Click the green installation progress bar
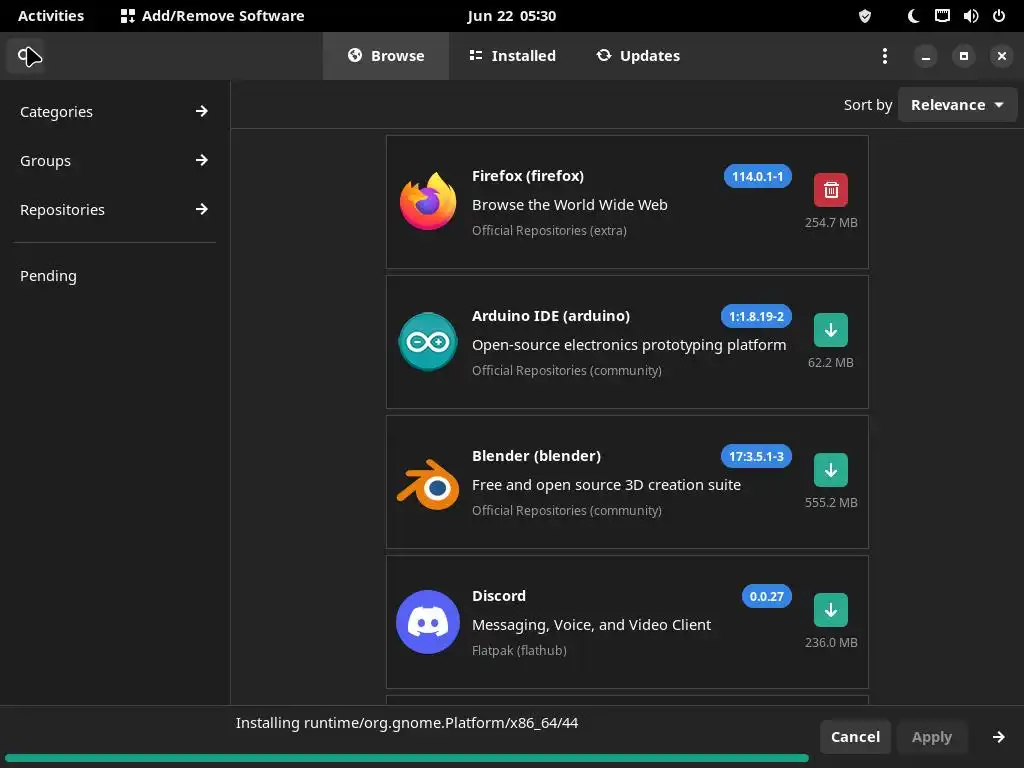 coord(407,758)
